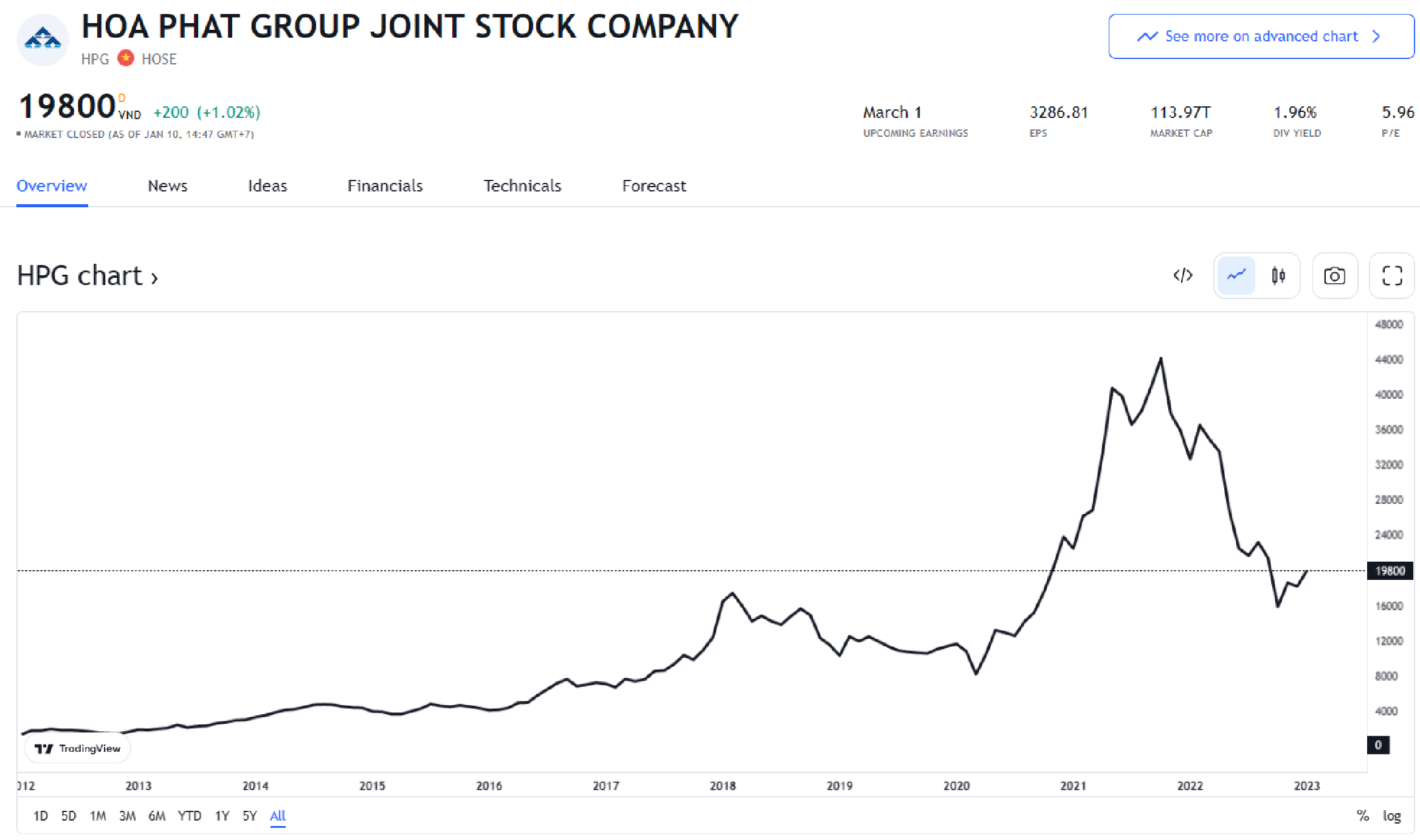Screen dimensions: 1420x840
Task: Click the company name heading
Action: tap(410, 27)
